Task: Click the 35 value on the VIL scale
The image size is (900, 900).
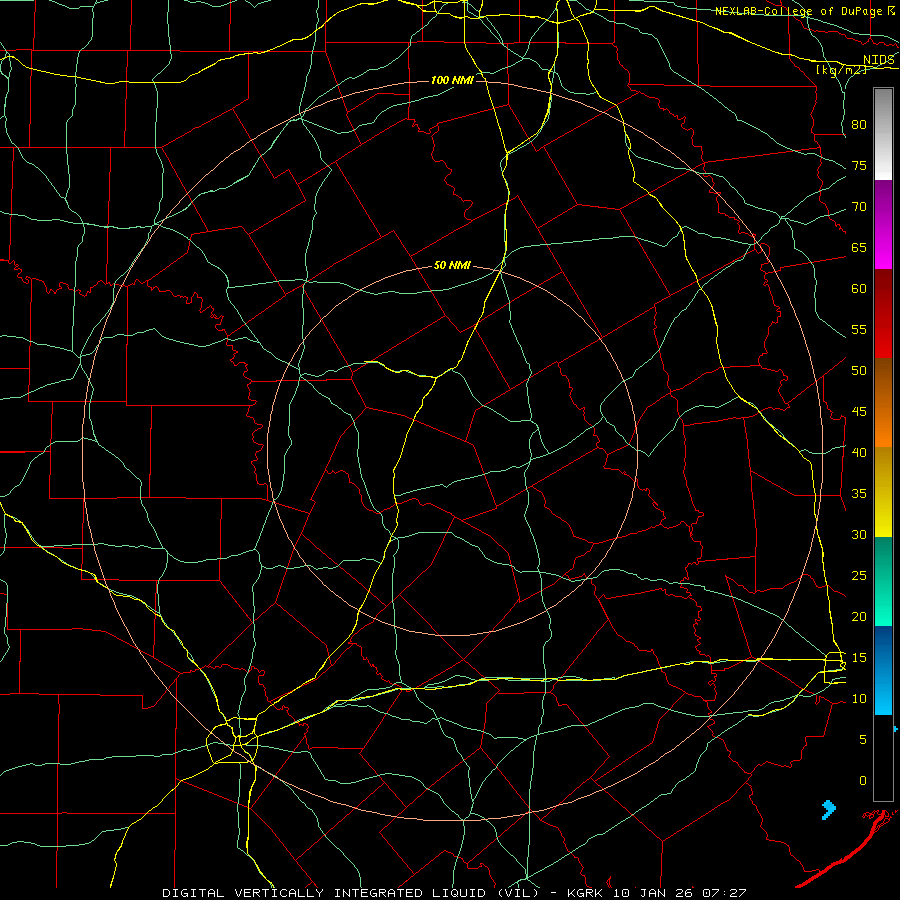Action: click(859, 494)
